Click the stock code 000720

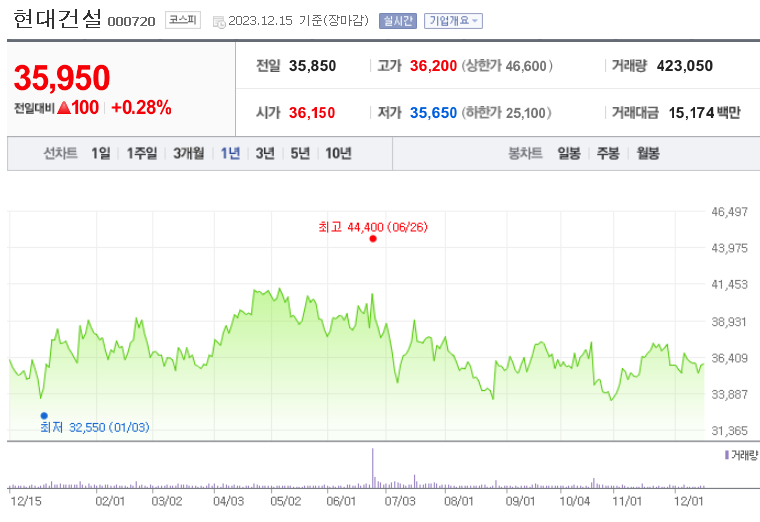pyautogui.click(x=131, y=22)
